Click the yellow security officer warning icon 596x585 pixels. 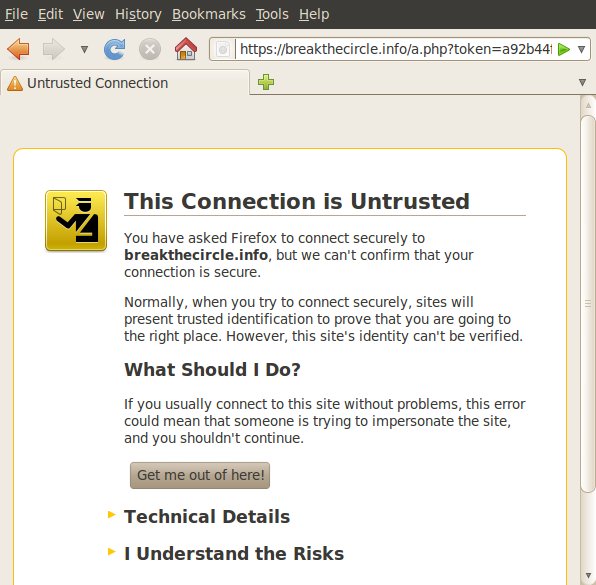[76, 220]
